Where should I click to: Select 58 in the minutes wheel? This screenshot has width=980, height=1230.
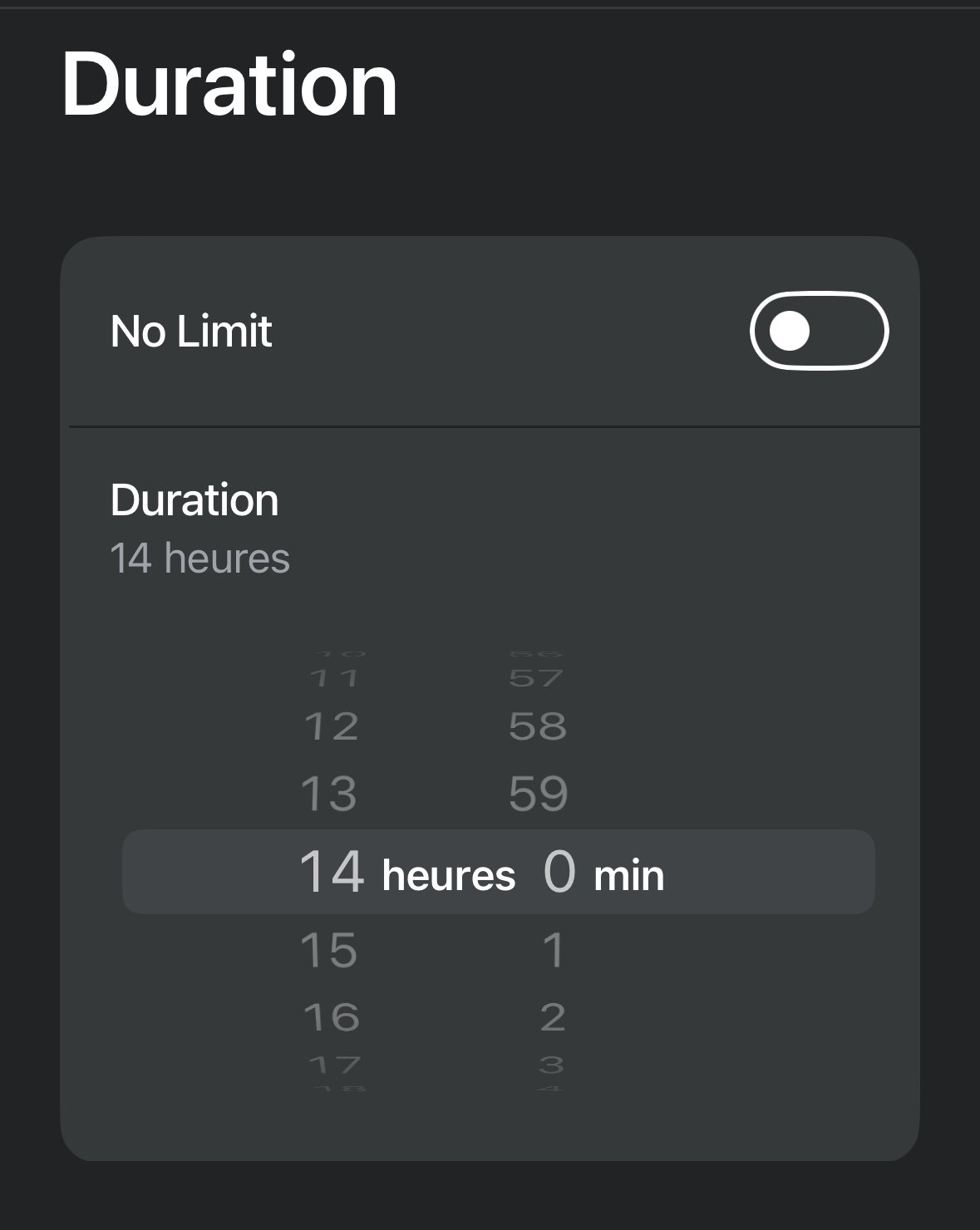click(538, 727)
